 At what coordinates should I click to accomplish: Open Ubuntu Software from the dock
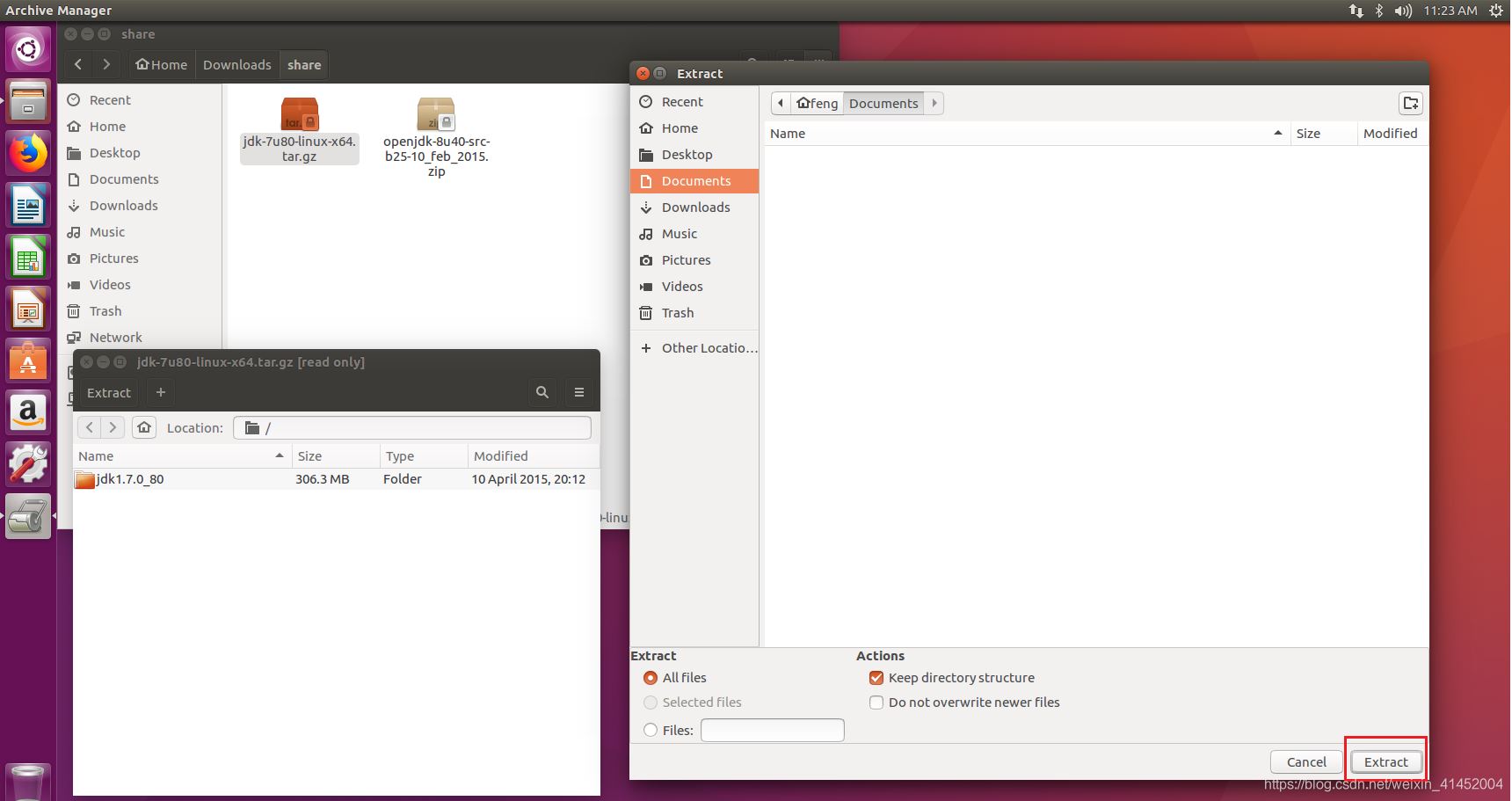[28, 362]
